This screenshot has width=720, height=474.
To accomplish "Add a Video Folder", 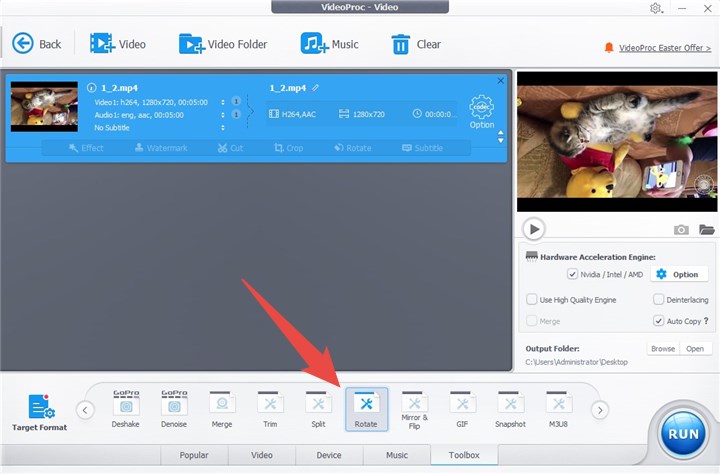I will (x=223, y=44).
